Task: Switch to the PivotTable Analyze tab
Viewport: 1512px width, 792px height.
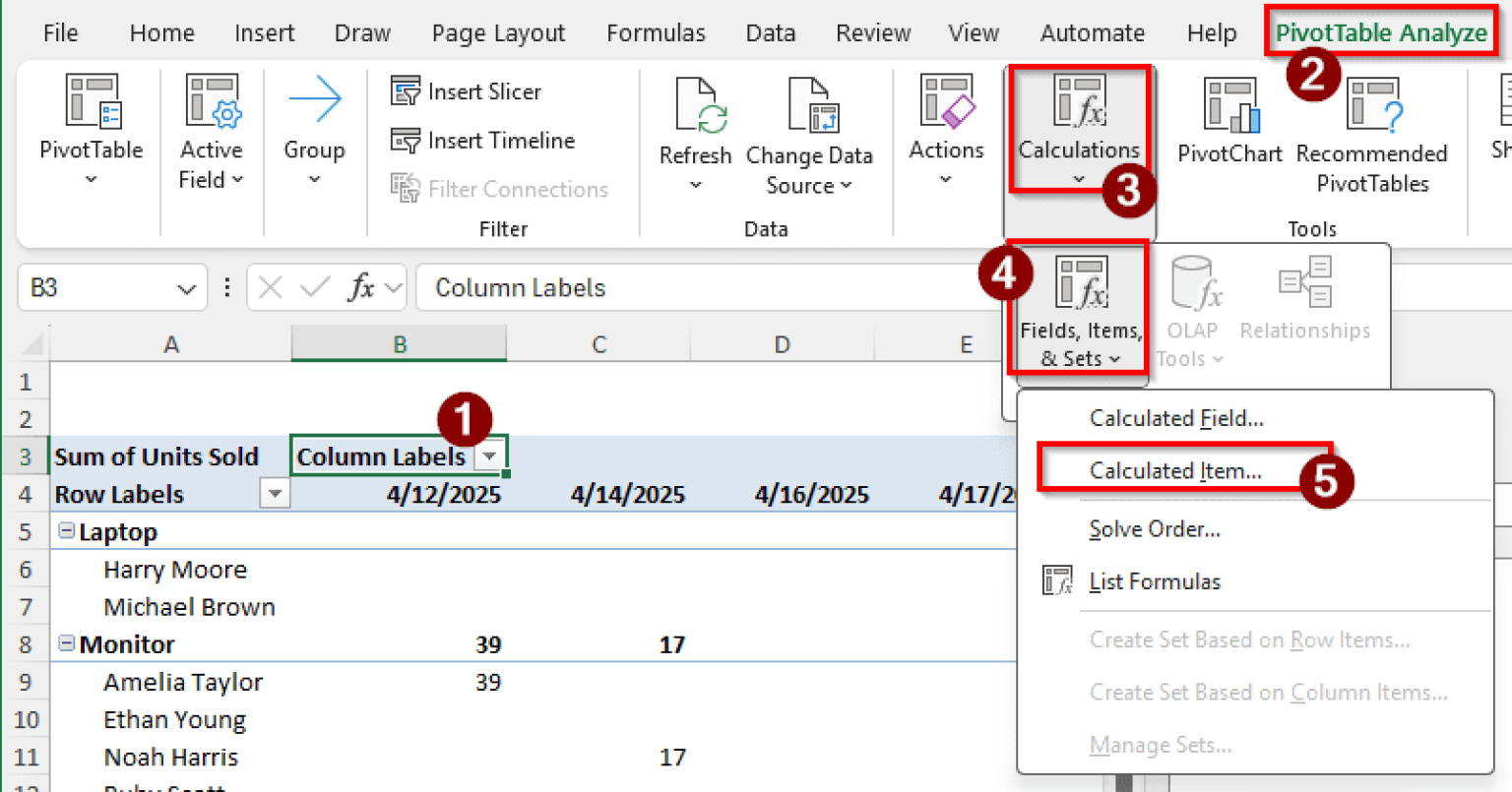Action: pyautogui.click(x=1380, y=32)
